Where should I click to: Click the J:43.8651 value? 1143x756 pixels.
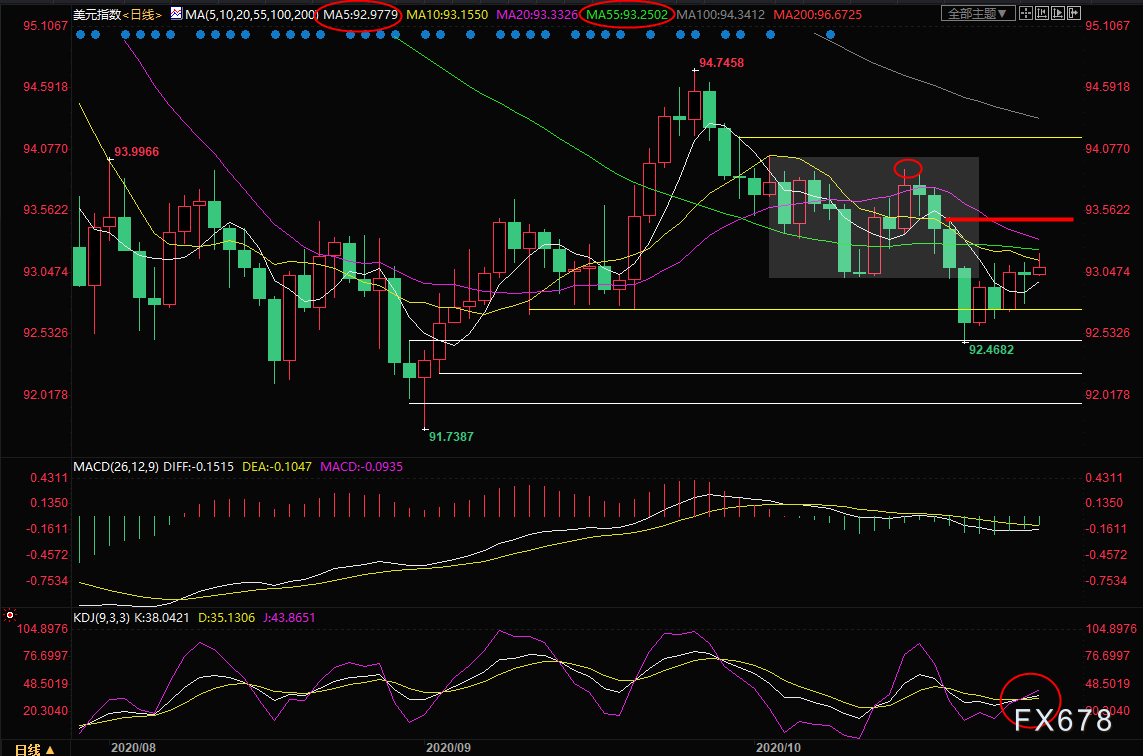coord(289,617)
